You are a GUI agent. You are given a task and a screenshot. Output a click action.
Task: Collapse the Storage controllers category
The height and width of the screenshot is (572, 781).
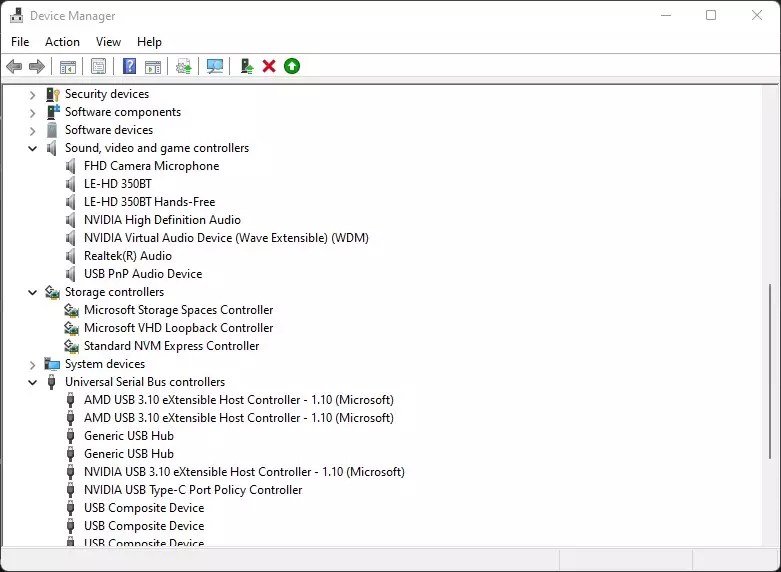tap(32, 292)
